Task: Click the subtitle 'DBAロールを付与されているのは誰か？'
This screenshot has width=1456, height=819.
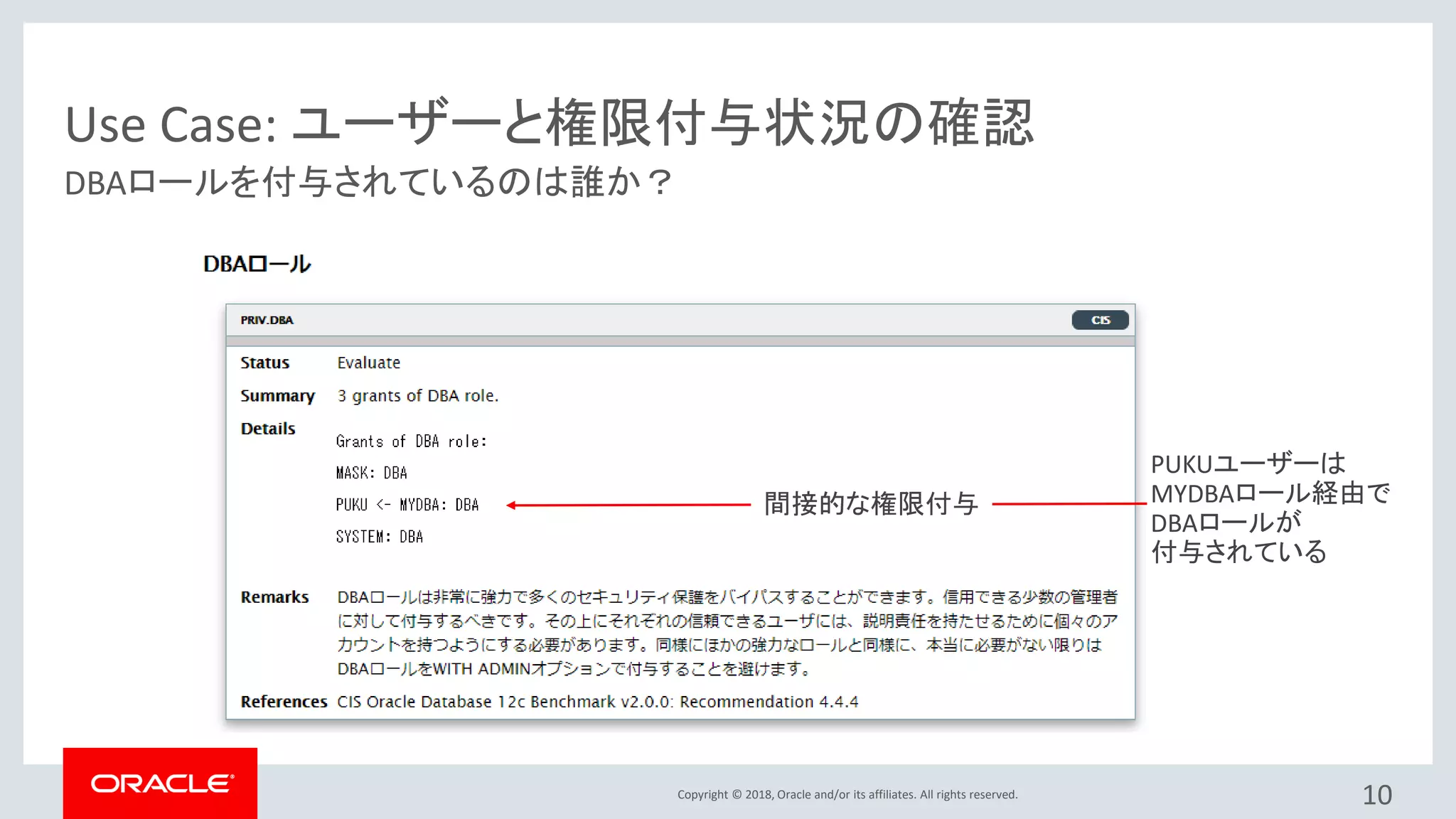Action: coord(368,182)
